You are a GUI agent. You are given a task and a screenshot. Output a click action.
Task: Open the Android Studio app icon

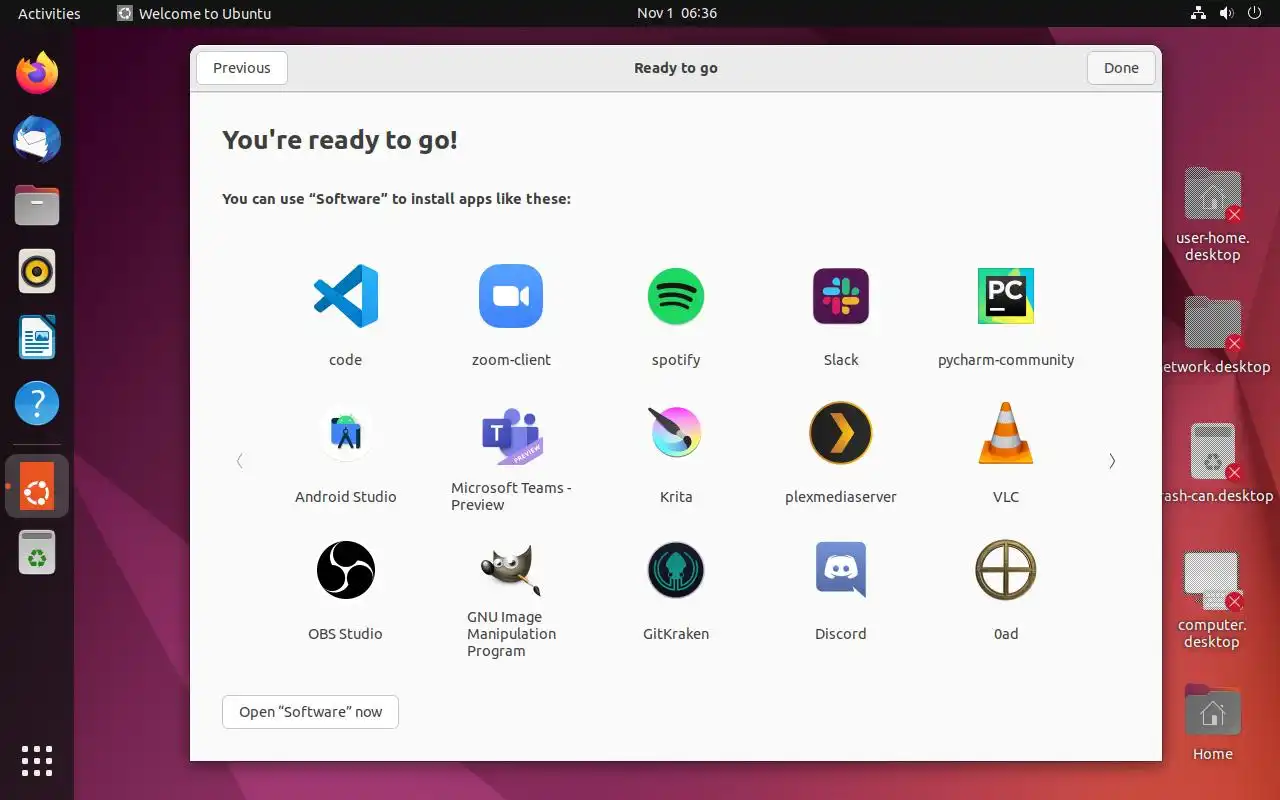pos(346,433)
